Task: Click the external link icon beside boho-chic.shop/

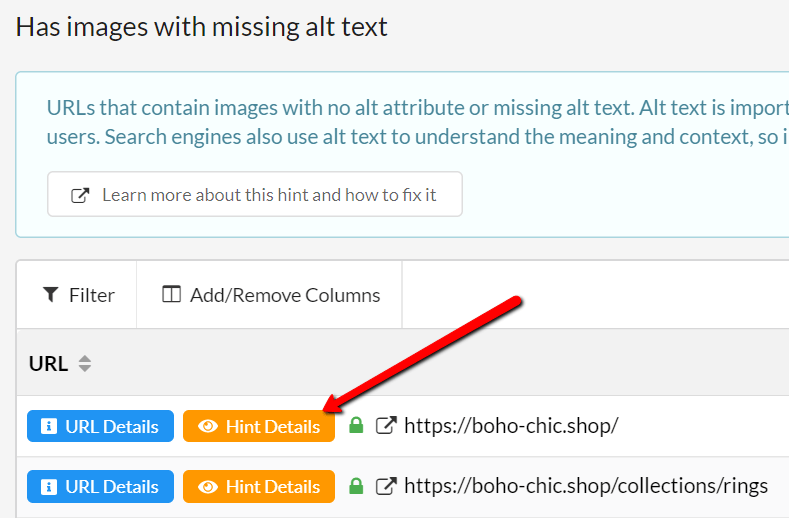Action: (x=386, y=426)
